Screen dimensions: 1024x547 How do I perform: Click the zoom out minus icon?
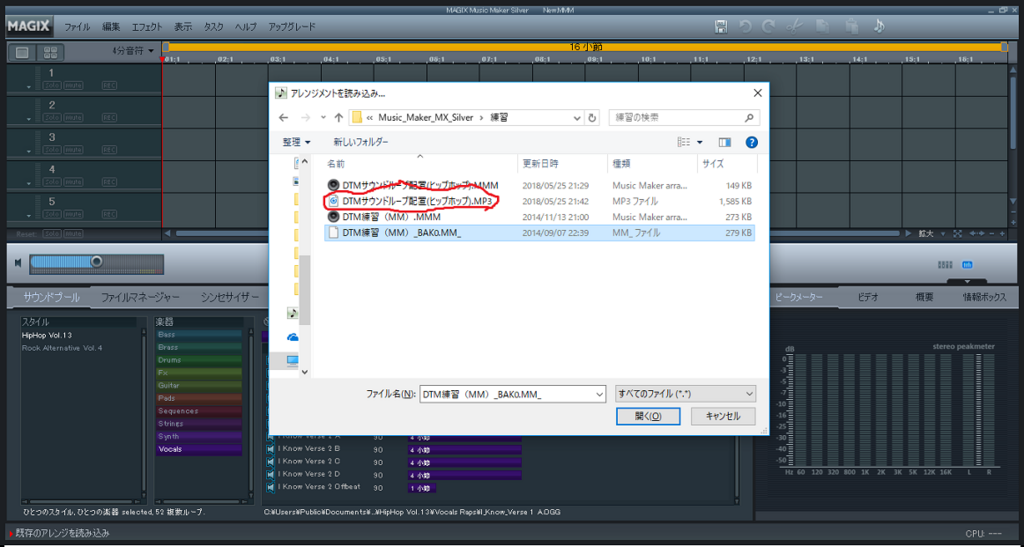click(992, 234)
